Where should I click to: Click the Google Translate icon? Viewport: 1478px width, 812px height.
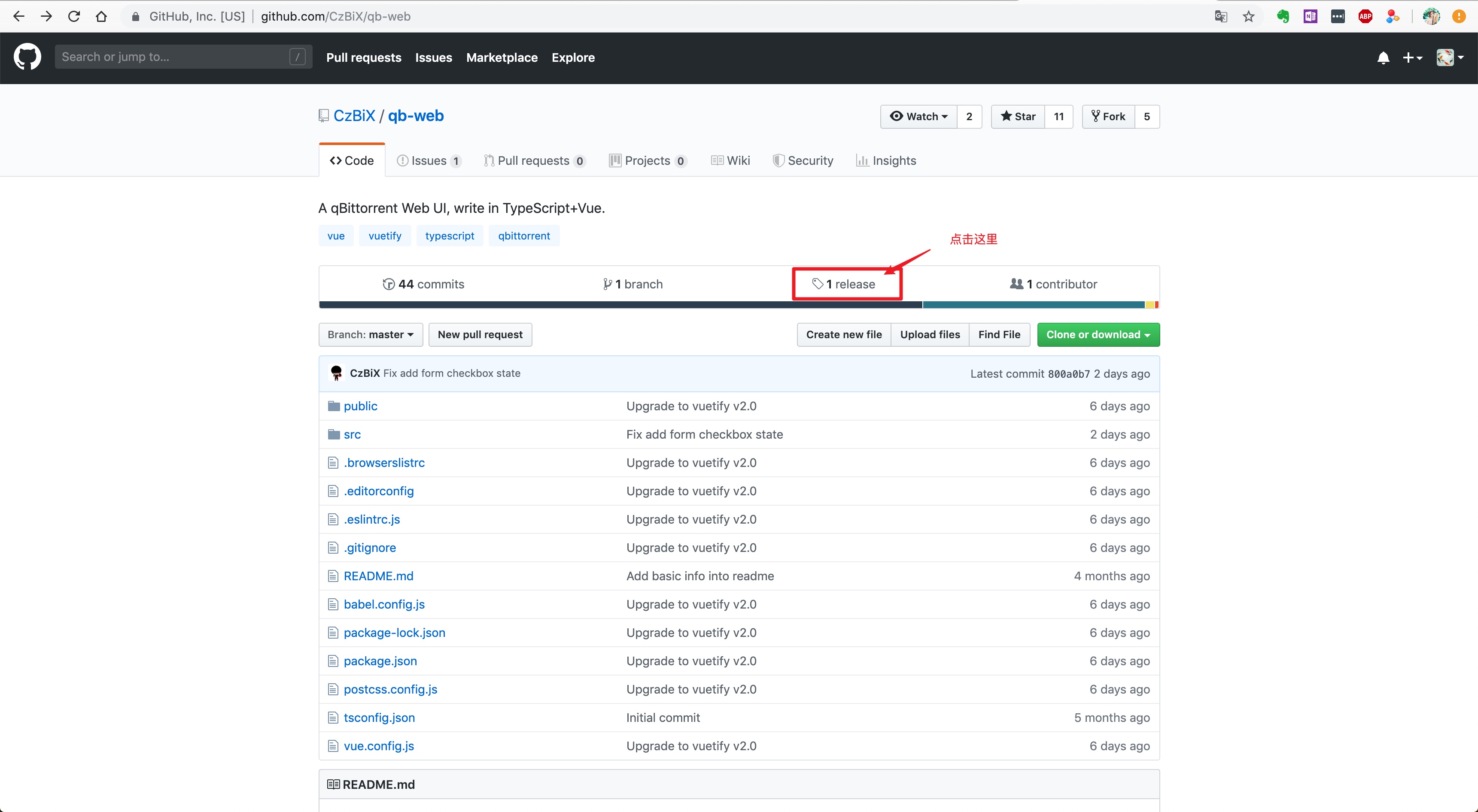(1221, 17)
